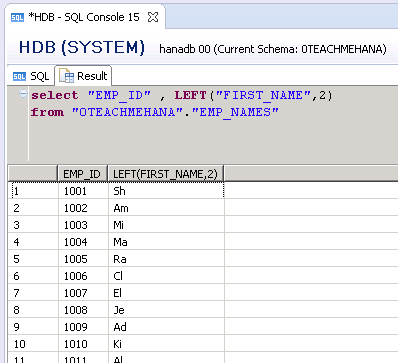The height and width of the screenshot is (363, 398).
Task: Select cell 1001 in EMP_ID column
Action: [x=83, y=191]
